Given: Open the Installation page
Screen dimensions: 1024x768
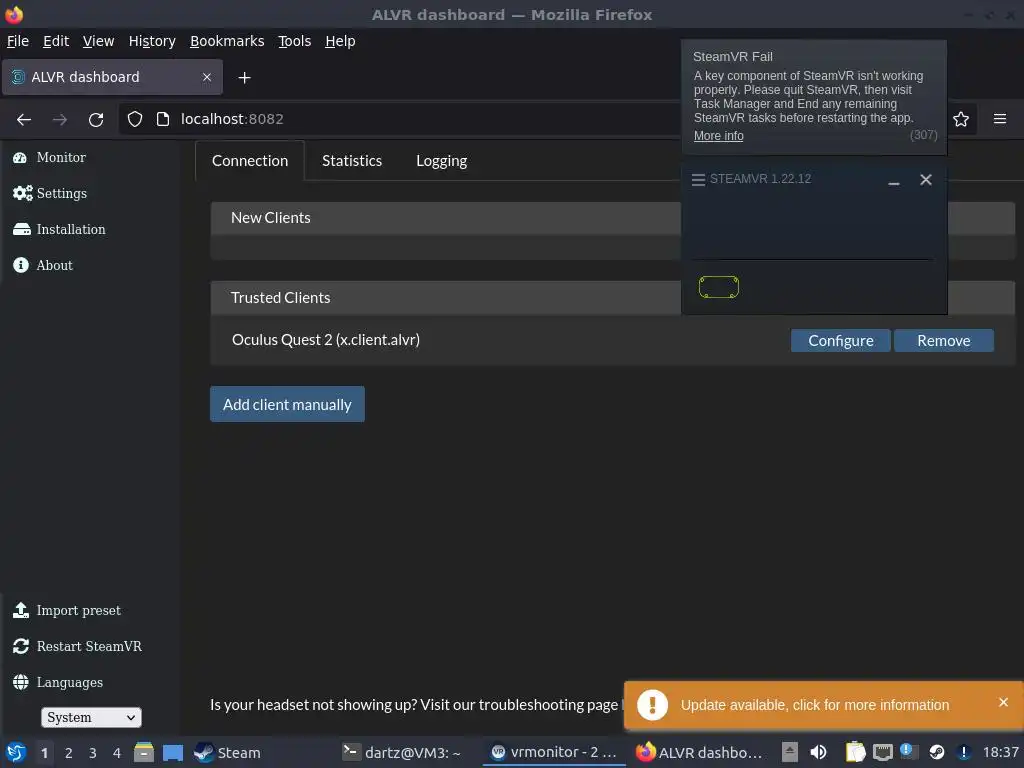Looking at the screenshot, I should click(59, 229).
